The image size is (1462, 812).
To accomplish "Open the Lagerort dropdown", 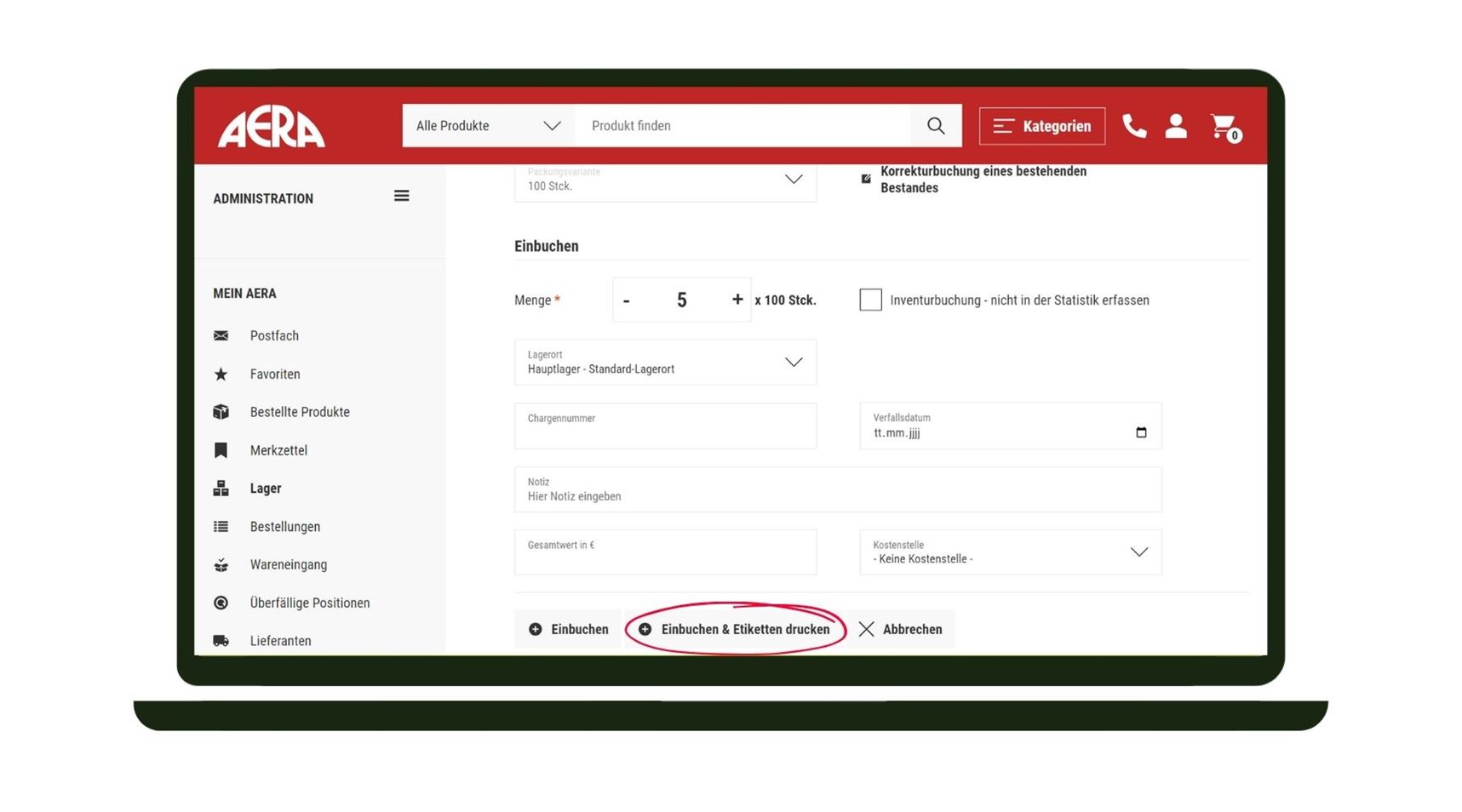I will 665,363.
